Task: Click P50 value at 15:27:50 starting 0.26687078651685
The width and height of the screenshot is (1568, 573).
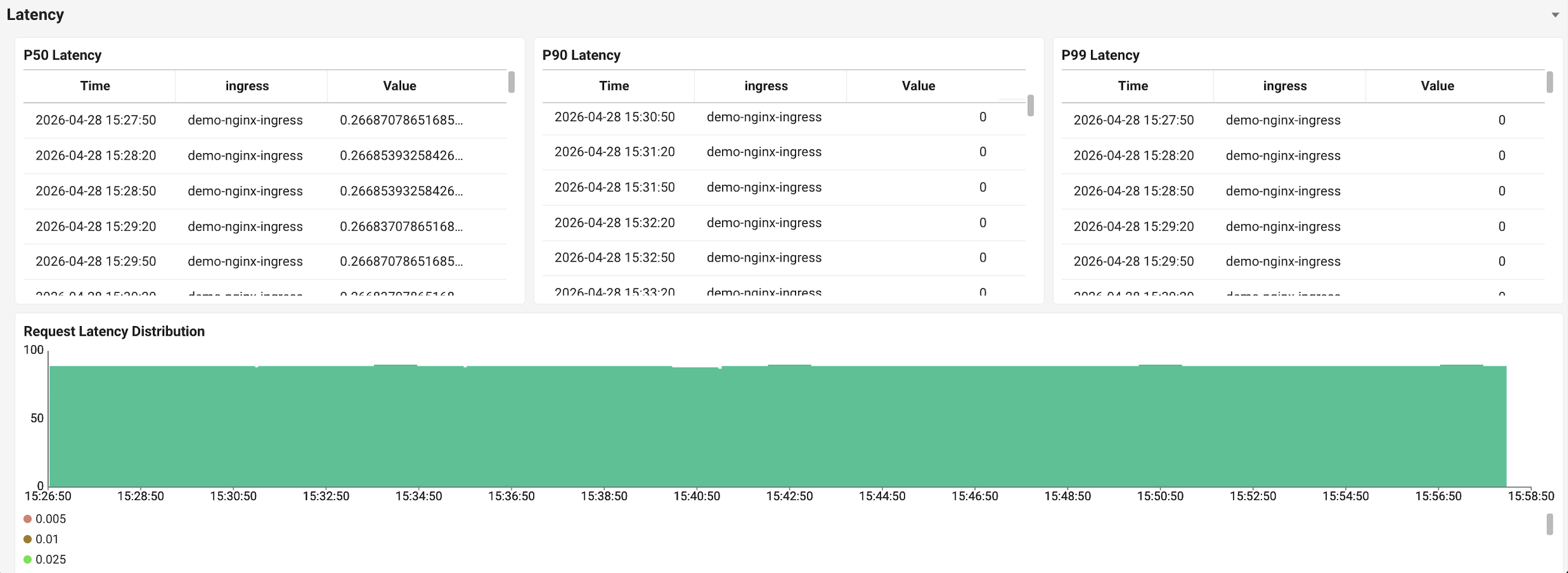Action: click(402, 121)
